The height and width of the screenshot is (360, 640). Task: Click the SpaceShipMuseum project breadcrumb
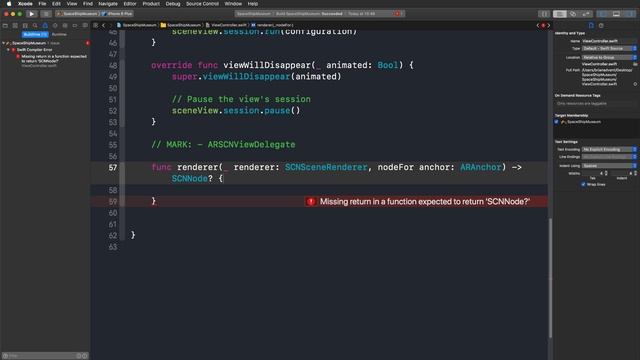pyautogui.click(x=137, y=25)
